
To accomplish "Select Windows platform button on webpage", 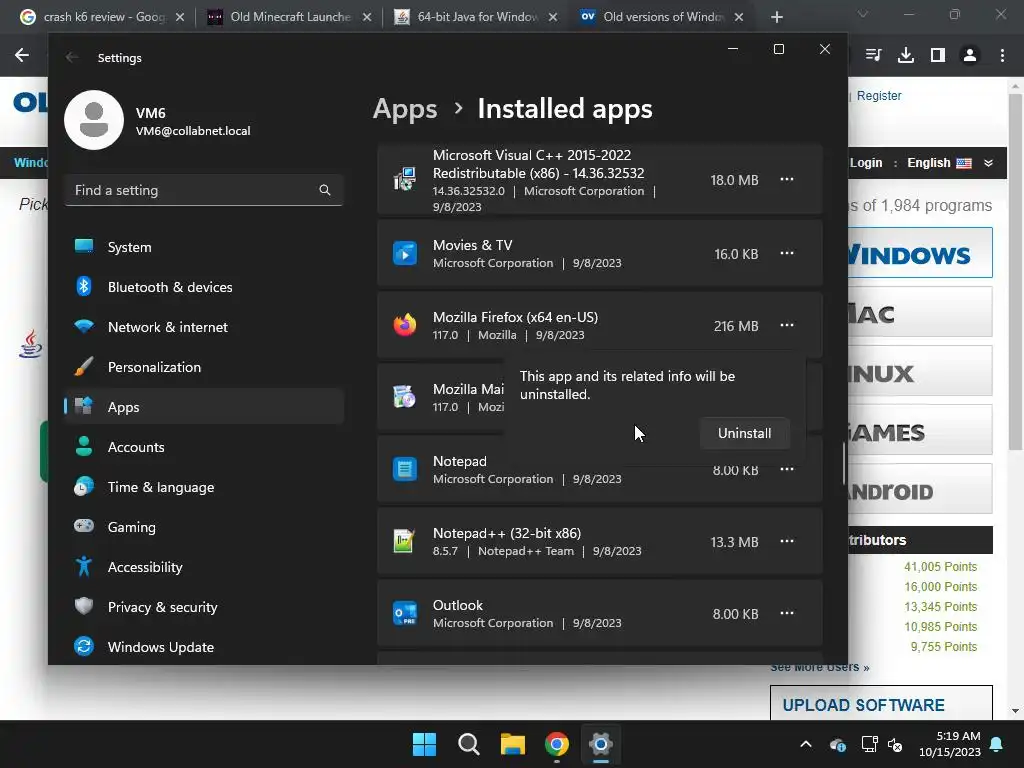I will [920, 253].
